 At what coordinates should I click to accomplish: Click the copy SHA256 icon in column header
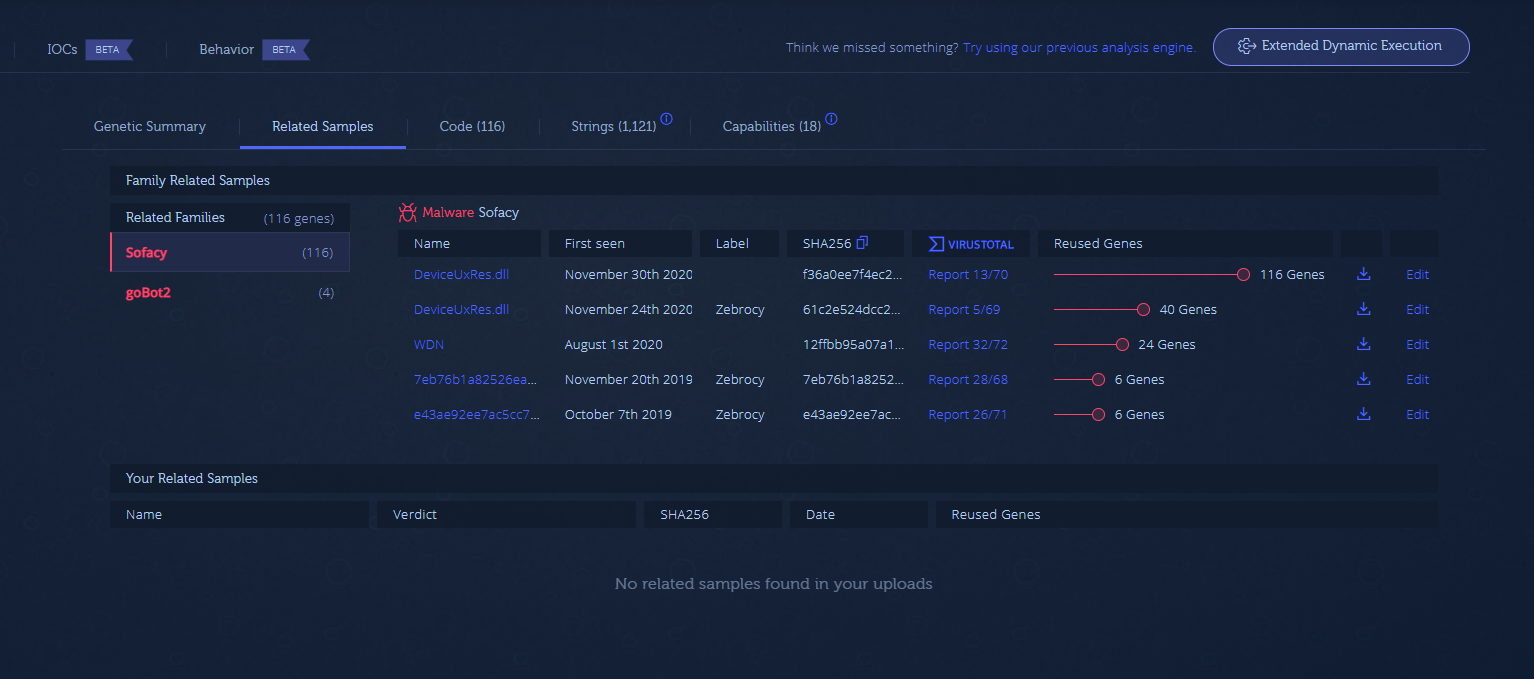tap(862, 243)
